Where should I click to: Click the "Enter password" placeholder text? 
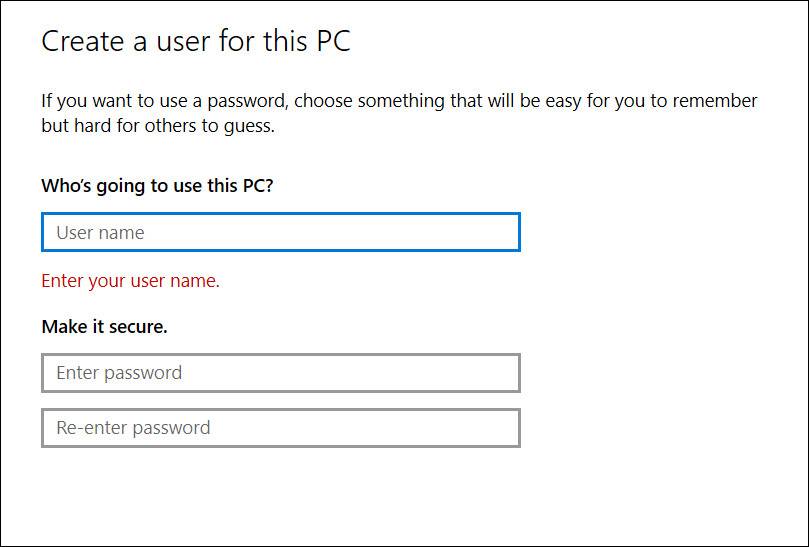pyautogui.click(x=119, y=373)
